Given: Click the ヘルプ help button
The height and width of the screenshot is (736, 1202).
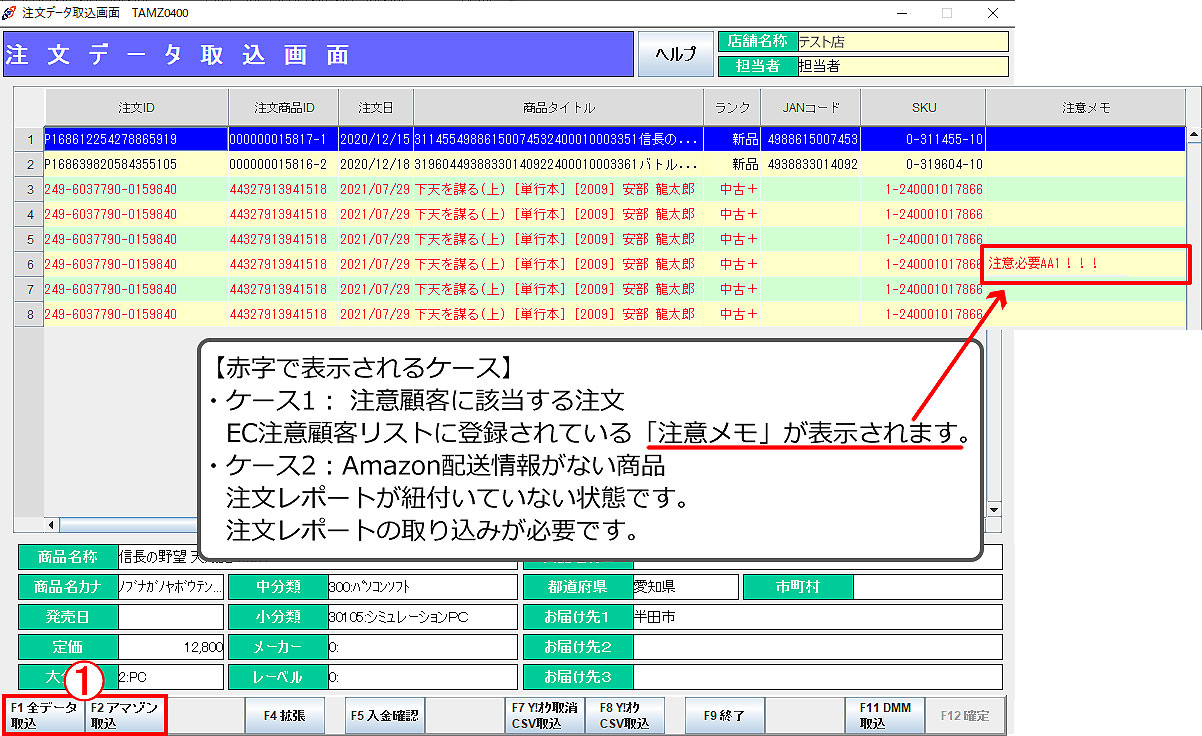Looking at the screenshot, I should point(676,55).
